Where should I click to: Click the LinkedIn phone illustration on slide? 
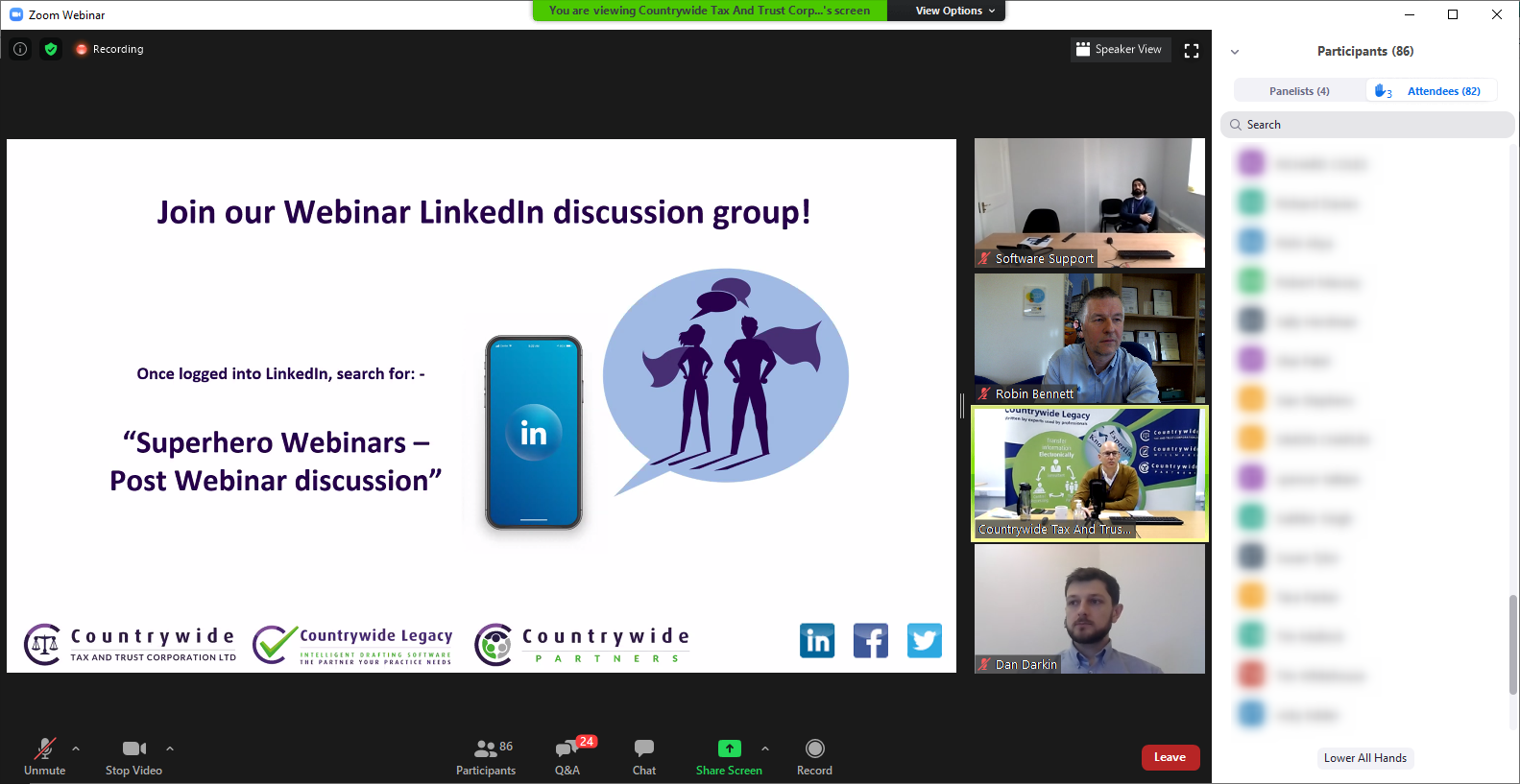pos(534,433)
